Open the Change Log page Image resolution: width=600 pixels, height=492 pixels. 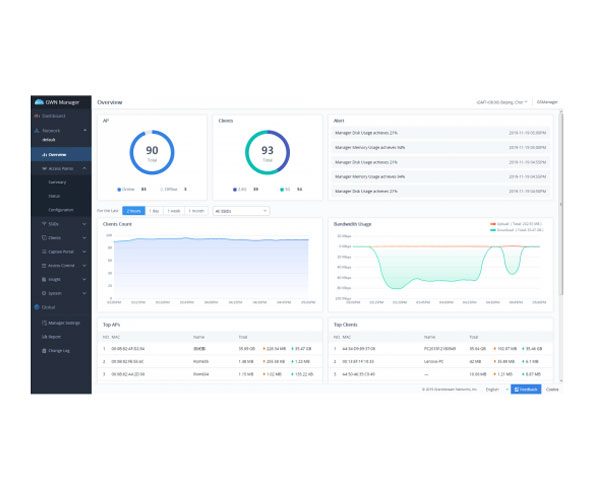pyautogui.click(x=58, y=351)
